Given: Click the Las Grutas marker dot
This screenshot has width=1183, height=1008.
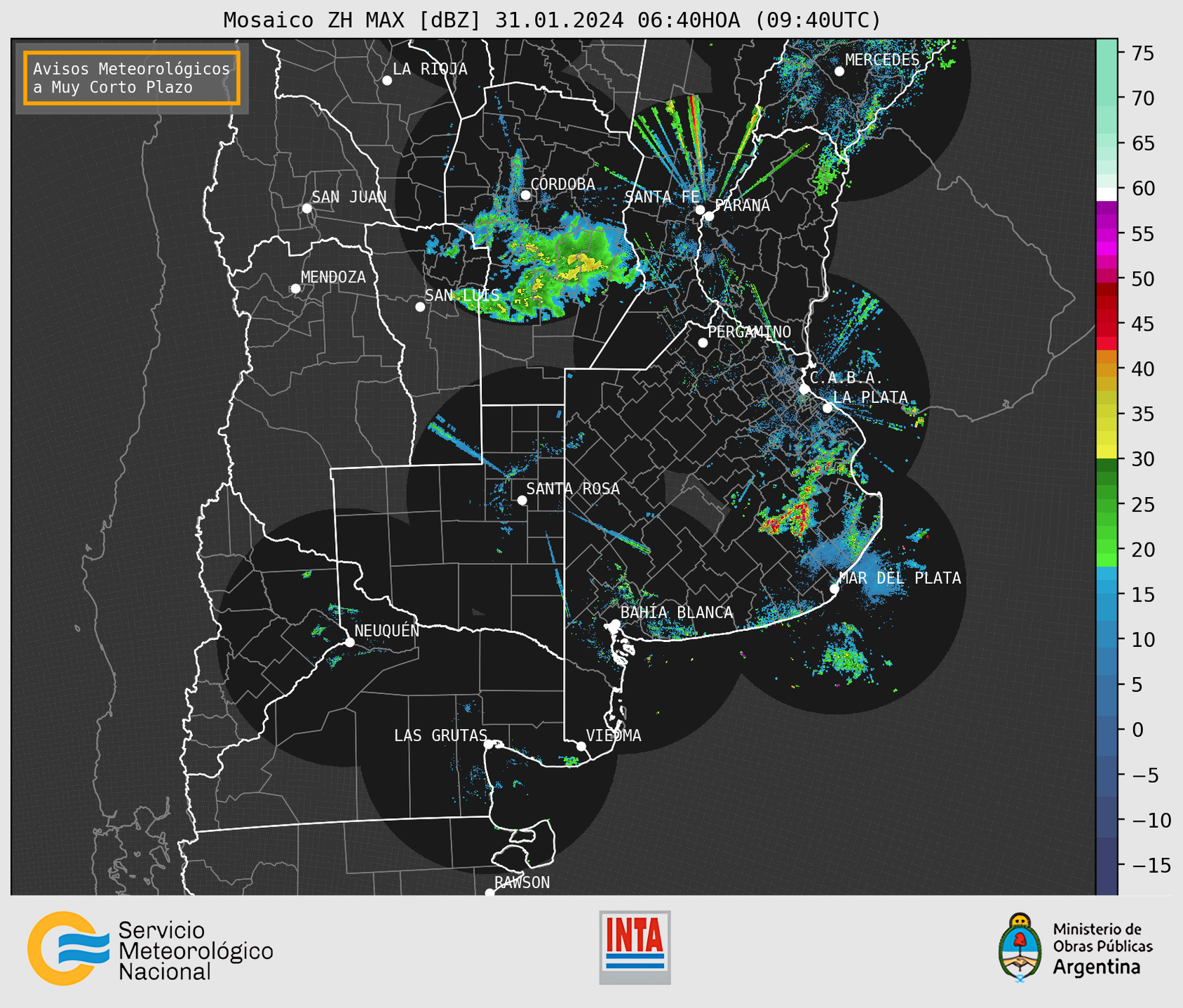Looking at the screenshot, I should (x=489, y=744).
